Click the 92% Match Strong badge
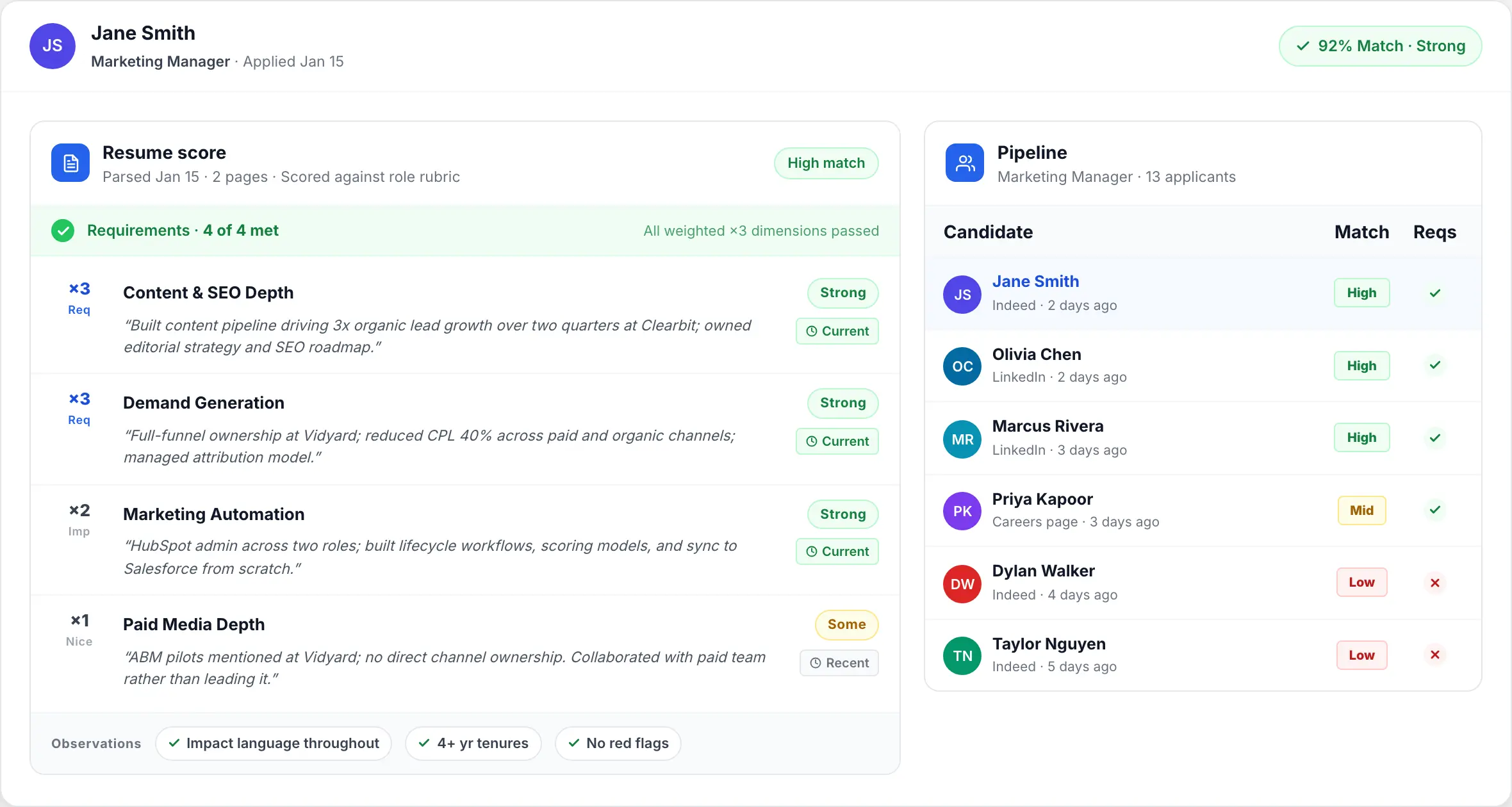1512x807 pixels. coord(1380,46)
